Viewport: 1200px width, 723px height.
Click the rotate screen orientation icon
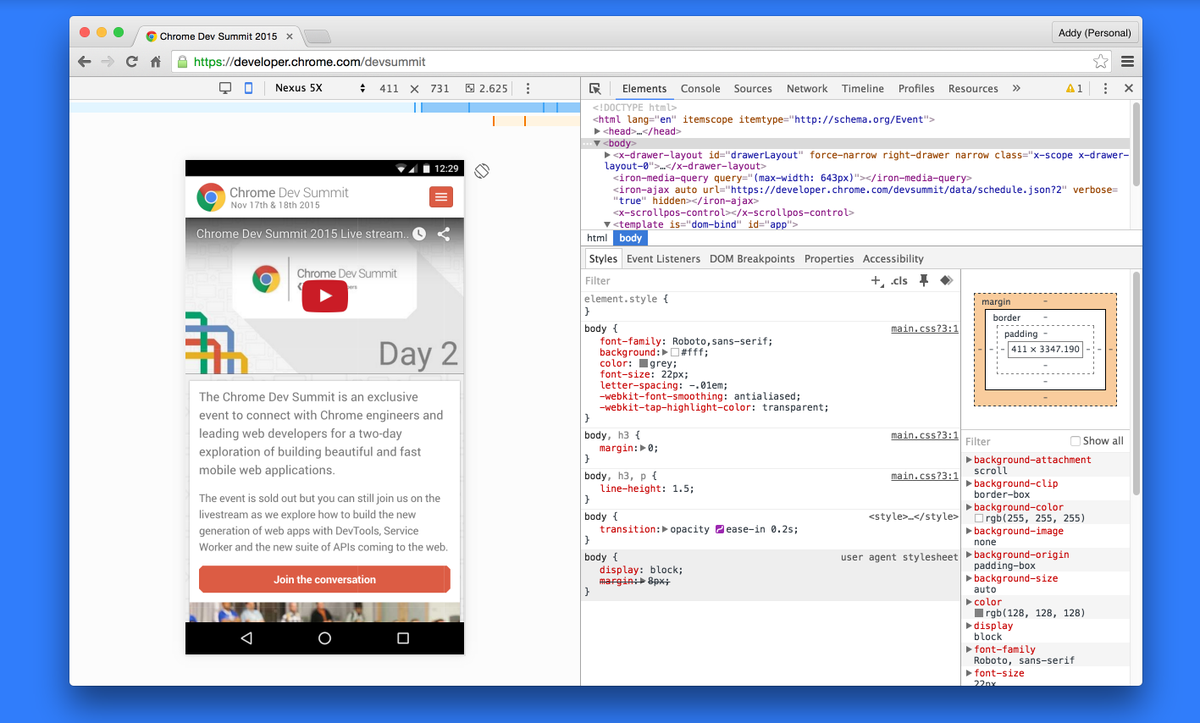click(481, 170)
